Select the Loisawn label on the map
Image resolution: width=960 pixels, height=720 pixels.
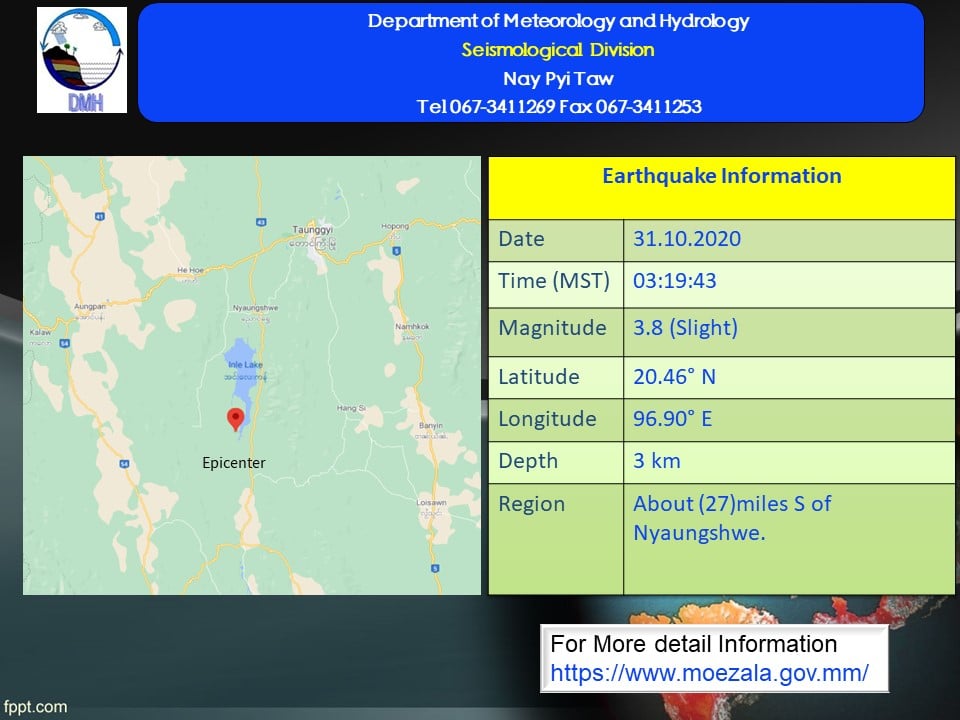coord(432,503)
